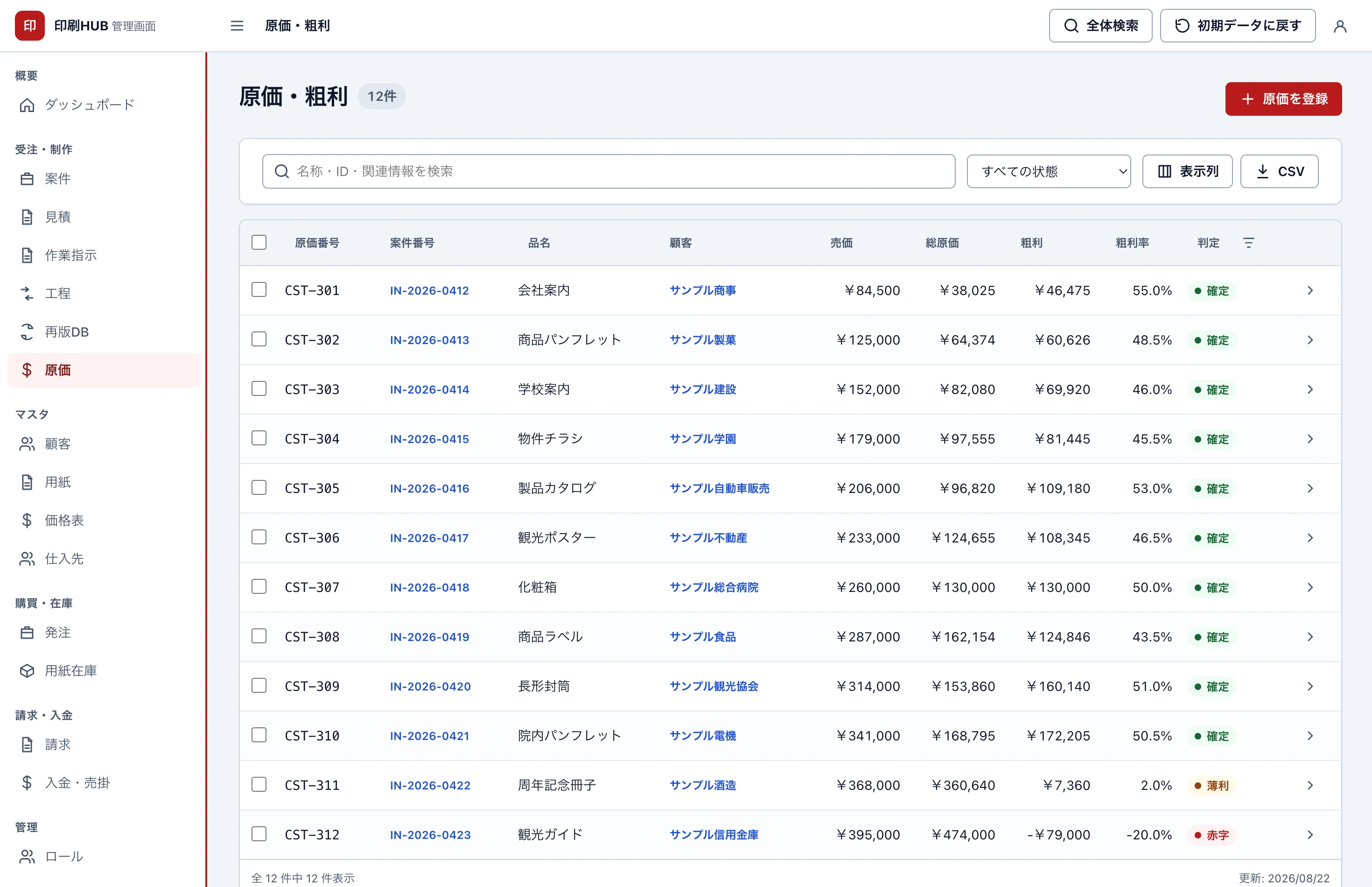Image resolution: width=1372 pixels, height=887 pixels.
Task: Expand the CST-305 row chevron
Action: pos(1310,489)
